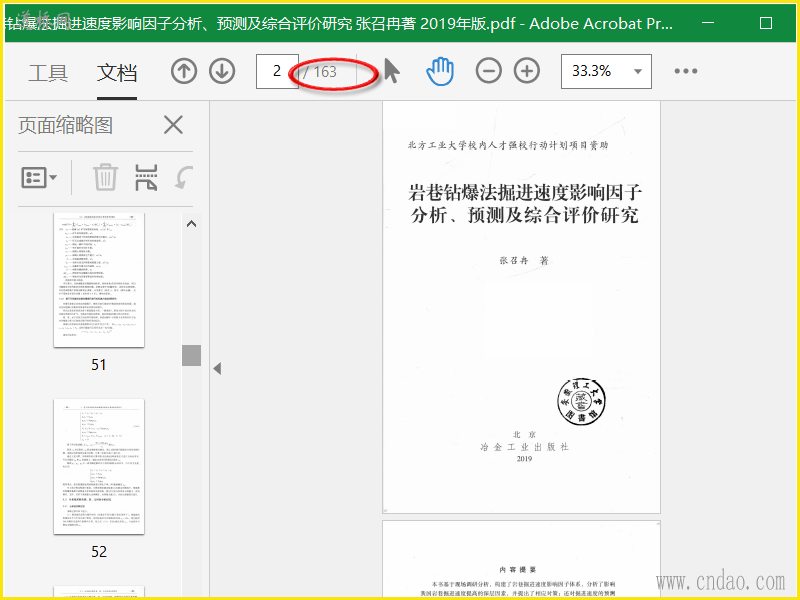Image resolution: width=800 pixels, height=600 pixels.
Task: Open the more options ellipsis menu
Action: 686,71
